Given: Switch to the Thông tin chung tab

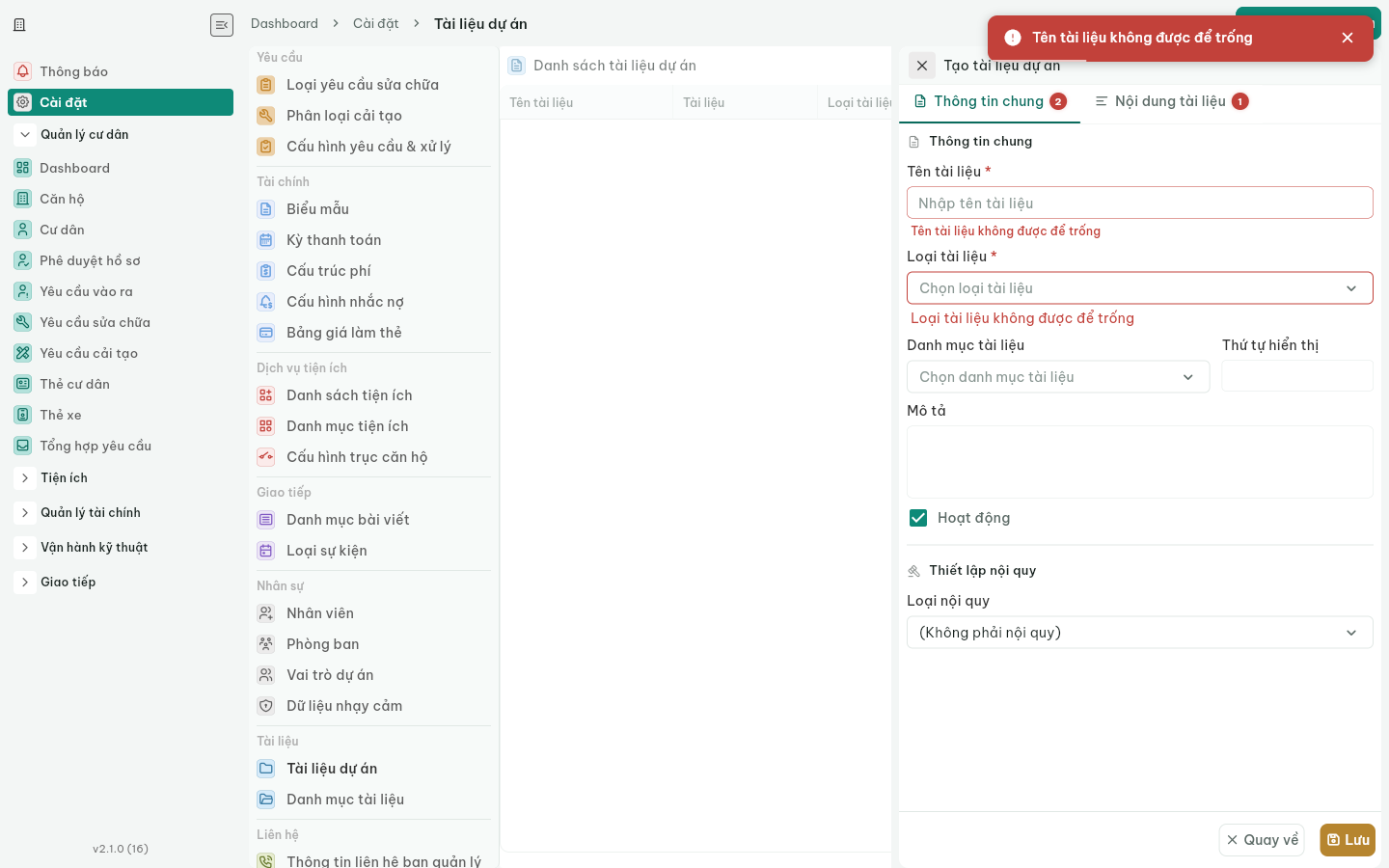Looking at the screenshot, I should 990,102.
